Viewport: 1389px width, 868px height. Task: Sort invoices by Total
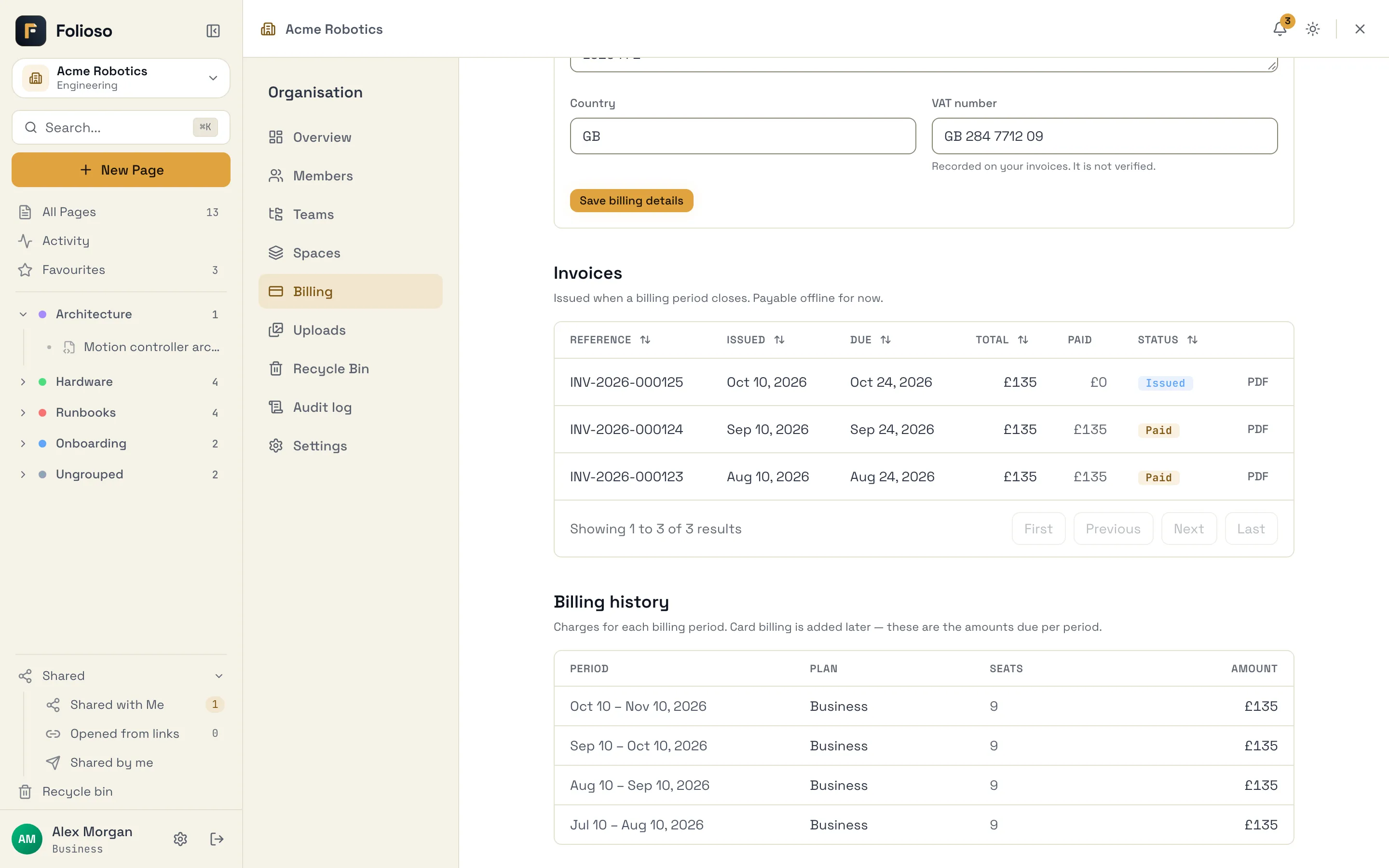click(x=1002, y=340)
